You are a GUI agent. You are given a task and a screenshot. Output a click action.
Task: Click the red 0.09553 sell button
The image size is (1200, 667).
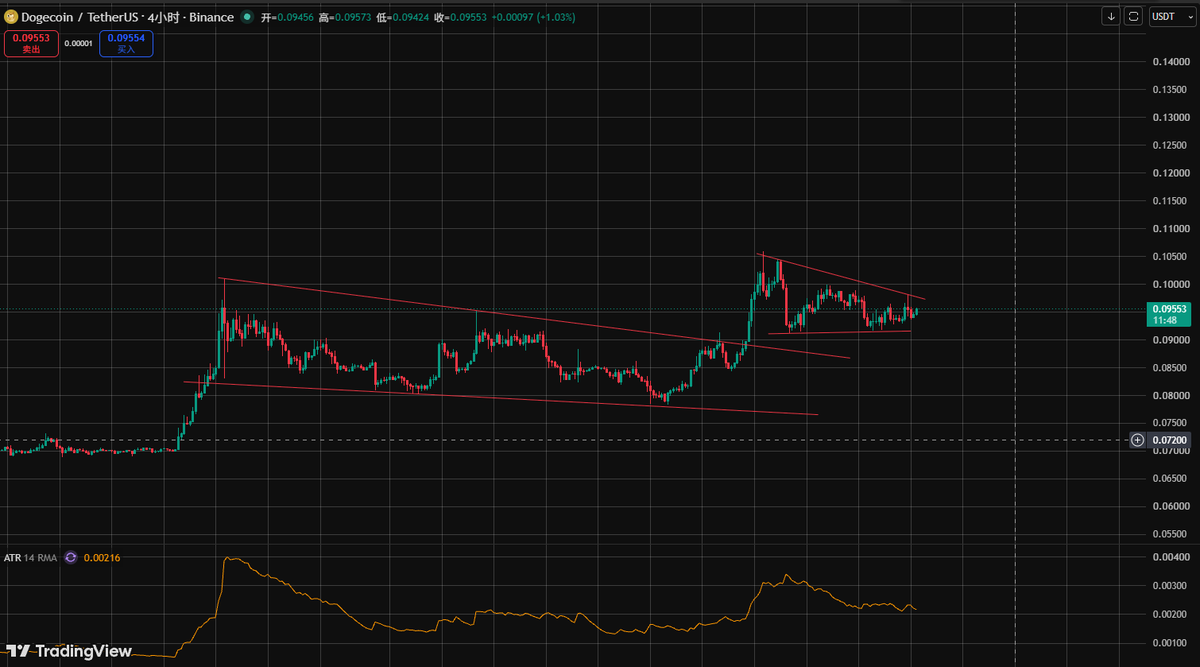(31, 43)
